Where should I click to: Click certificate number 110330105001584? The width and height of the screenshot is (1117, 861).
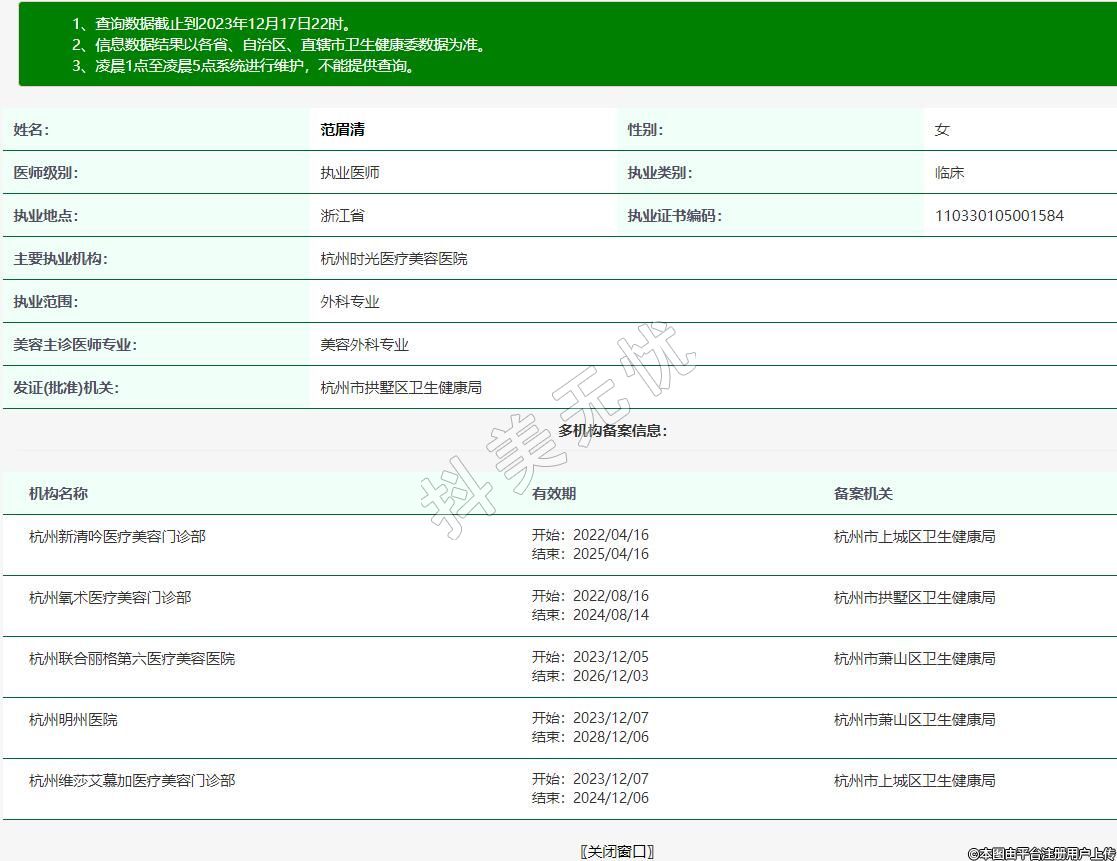999,216
